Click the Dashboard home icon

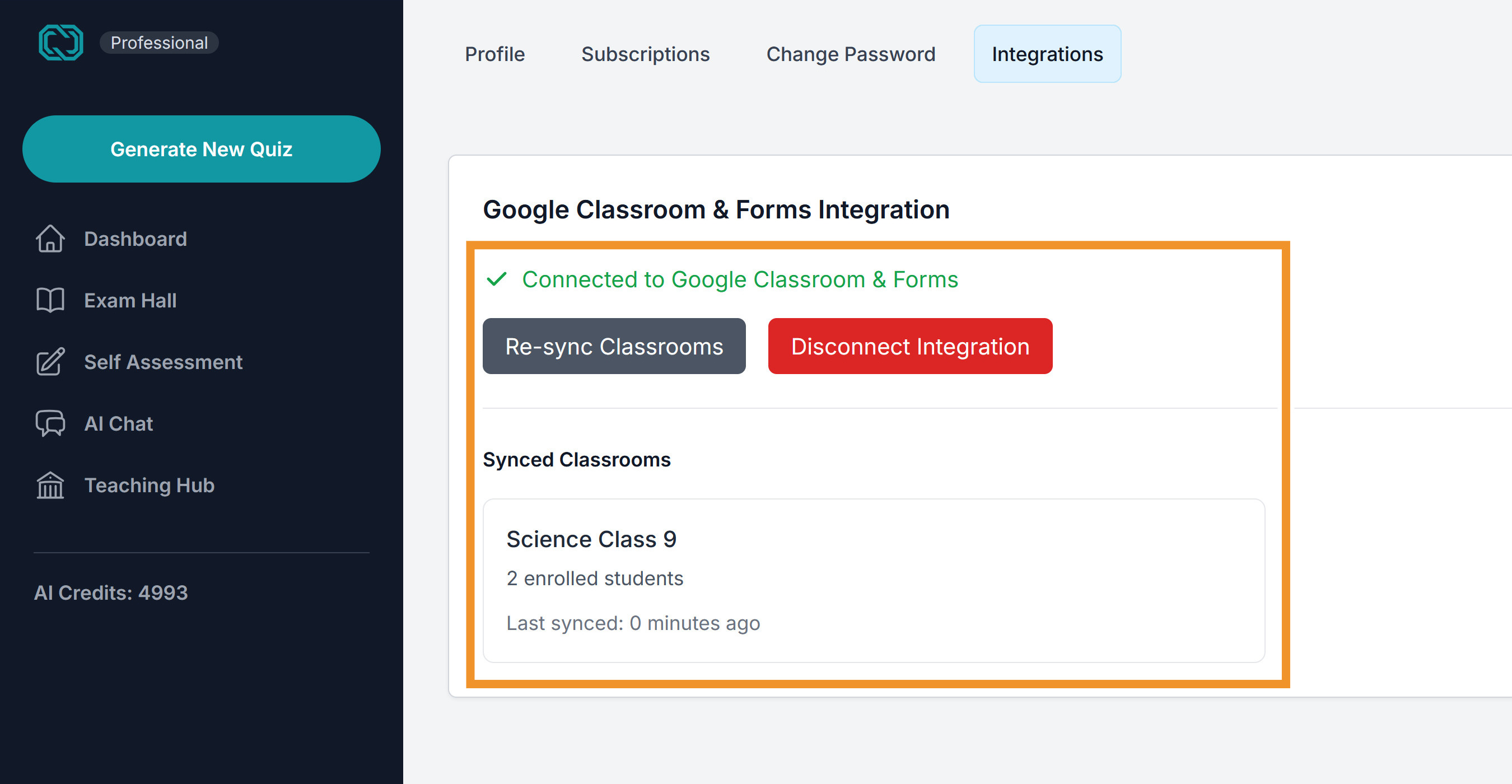coord(50,239)
